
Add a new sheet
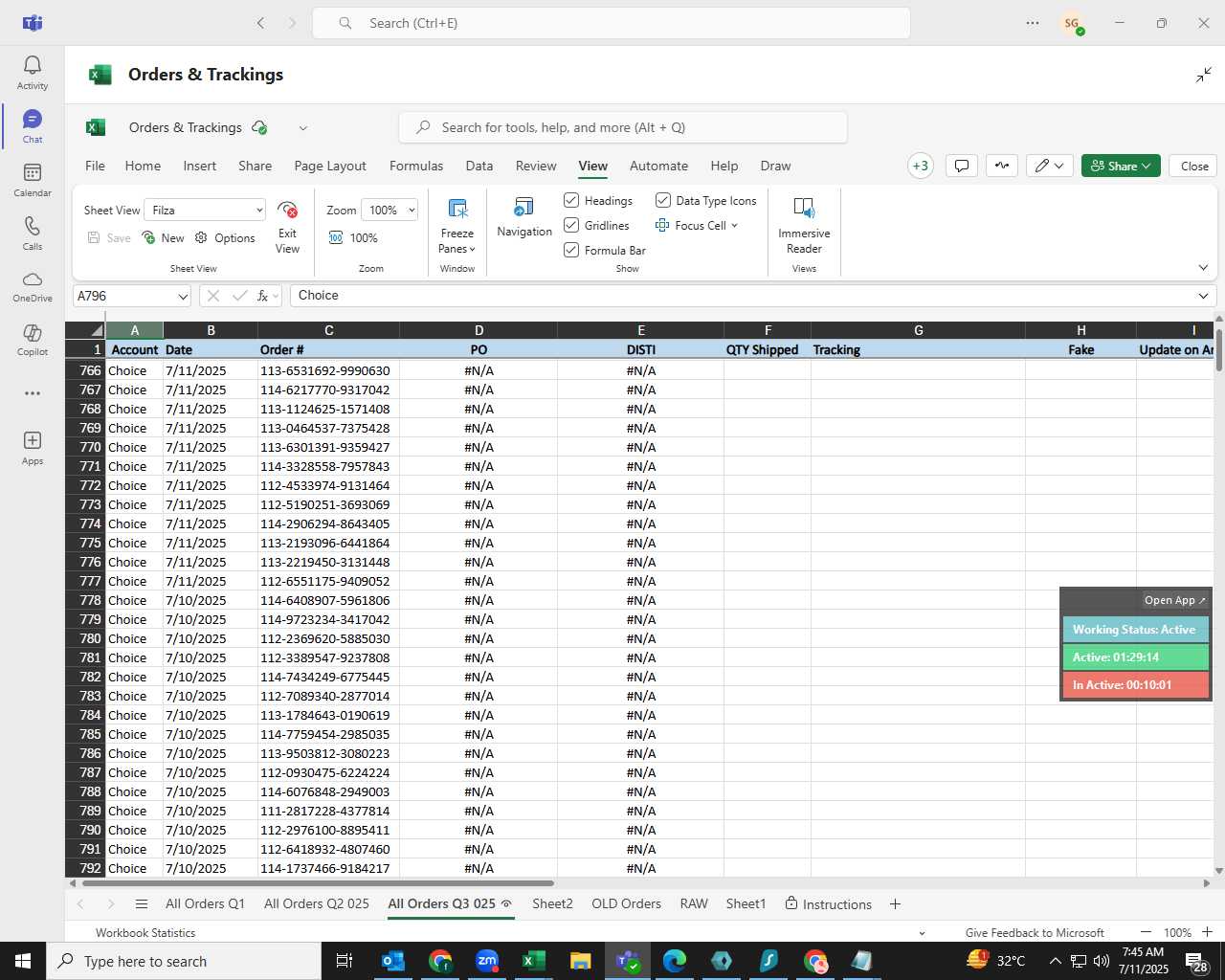[x=895, y=903]
